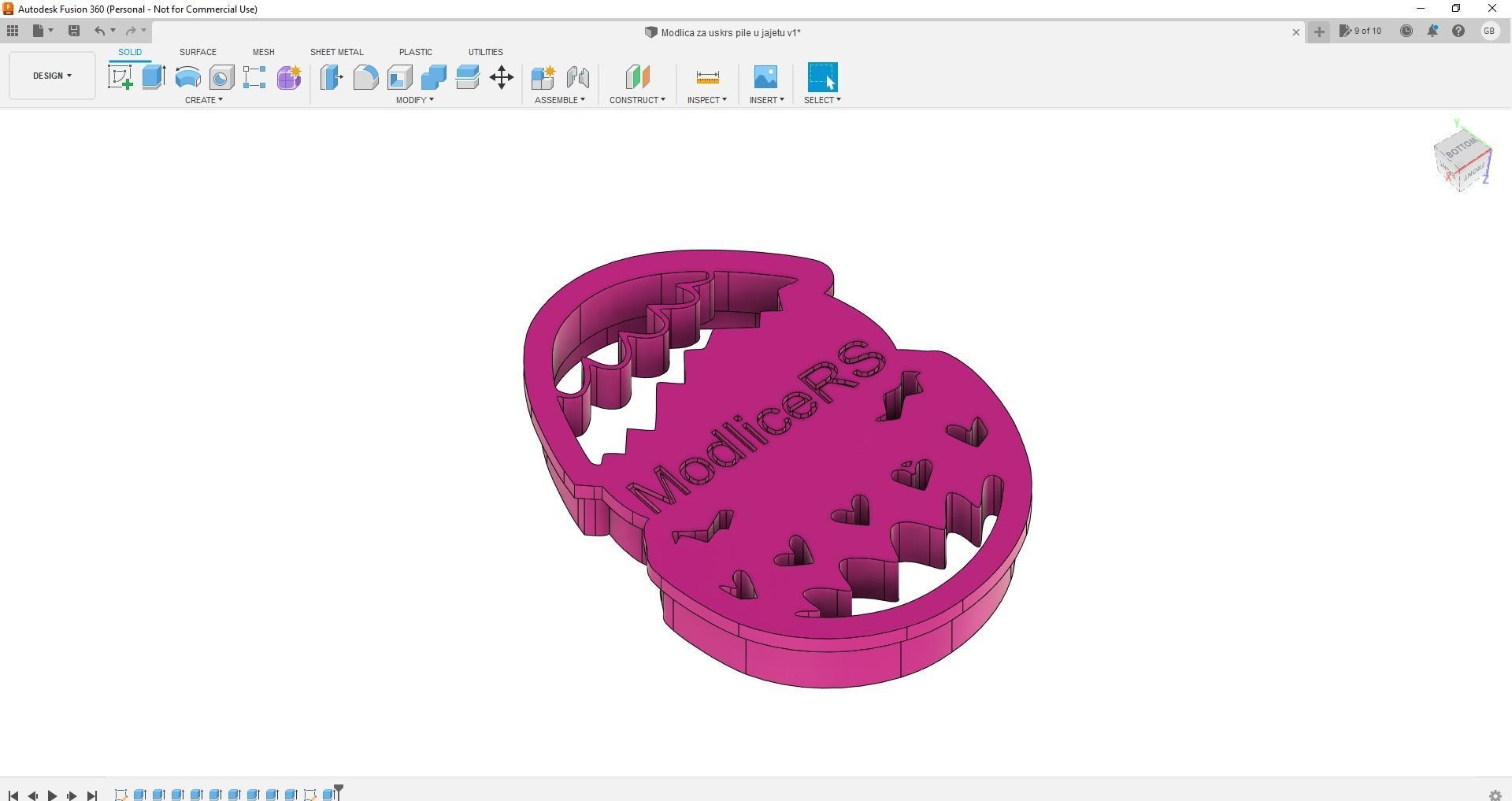The width and height of the screenshot is (1512, 801).
Task: Open the GB user account menu
Action: point(1489,31)
